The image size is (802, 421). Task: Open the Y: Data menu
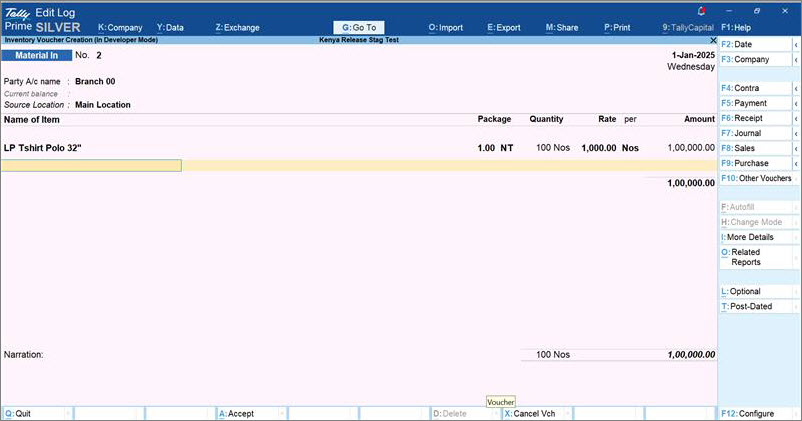coord(170,28)
